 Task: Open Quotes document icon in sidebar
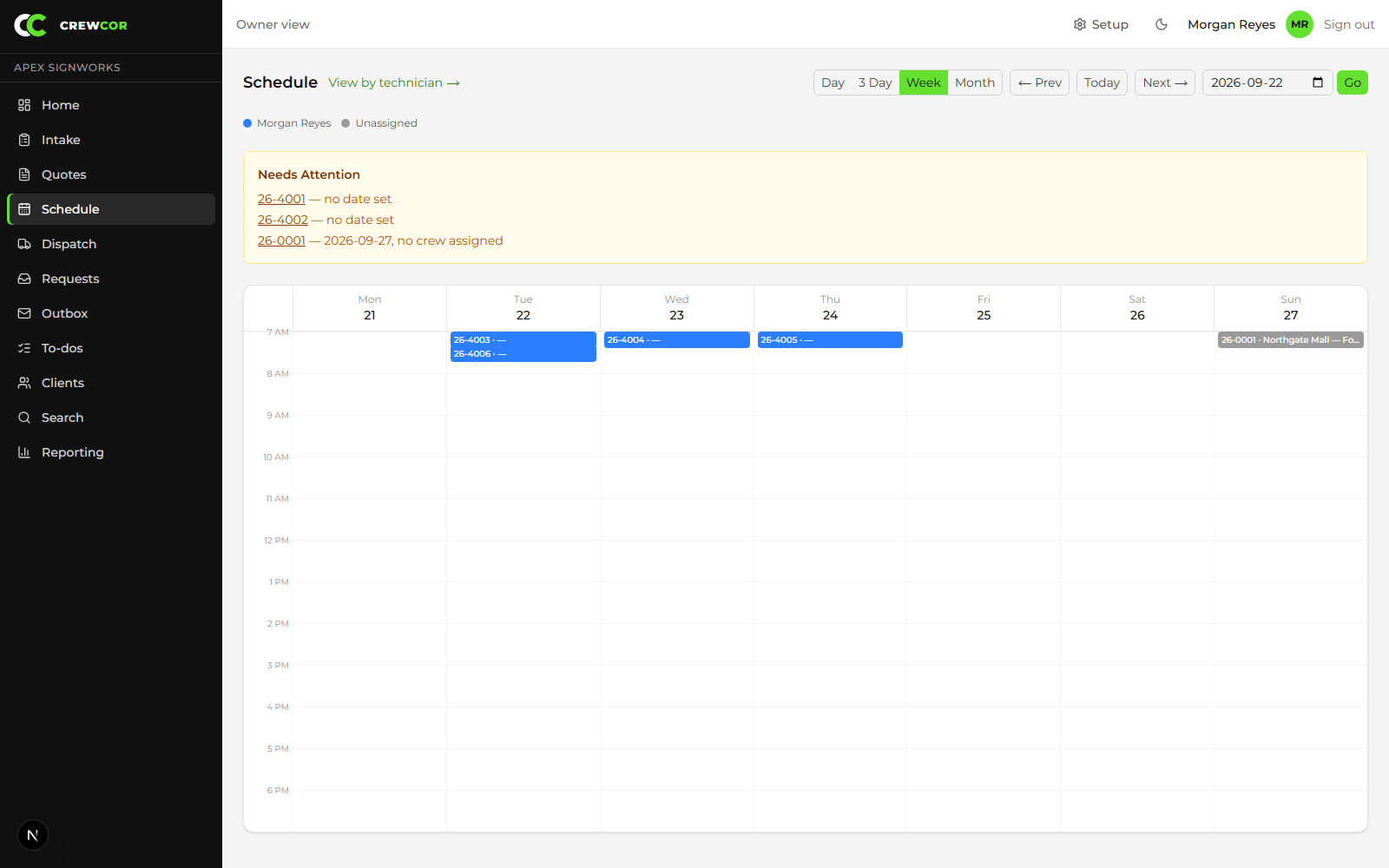click(x=24, y=174)
